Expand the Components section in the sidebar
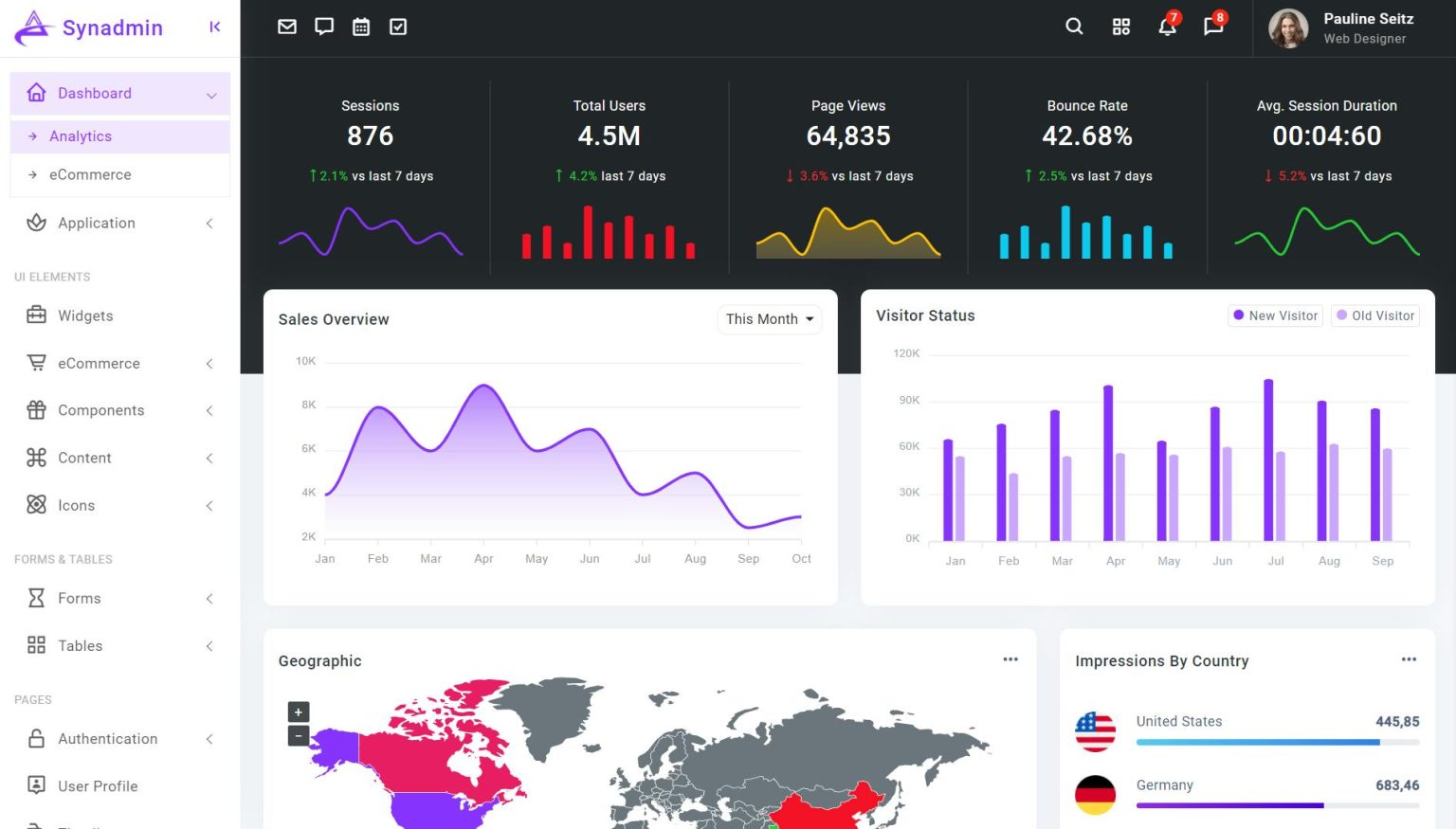 point(101,410)
